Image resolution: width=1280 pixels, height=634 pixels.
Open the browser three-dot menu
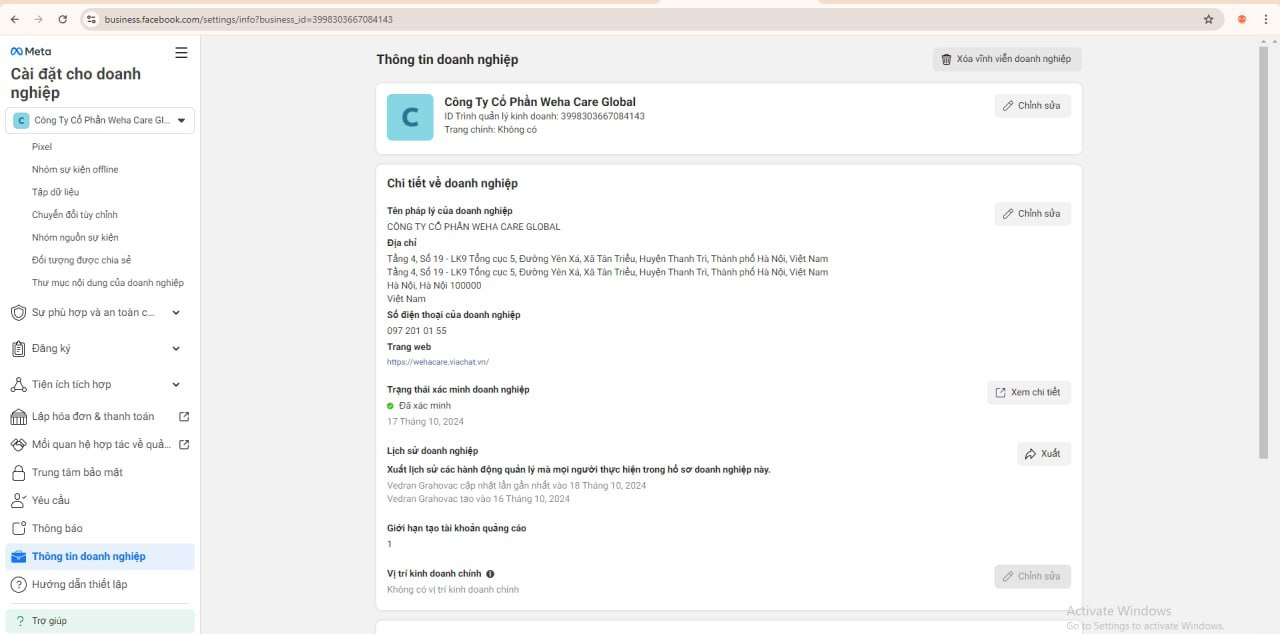(1266, 19)
